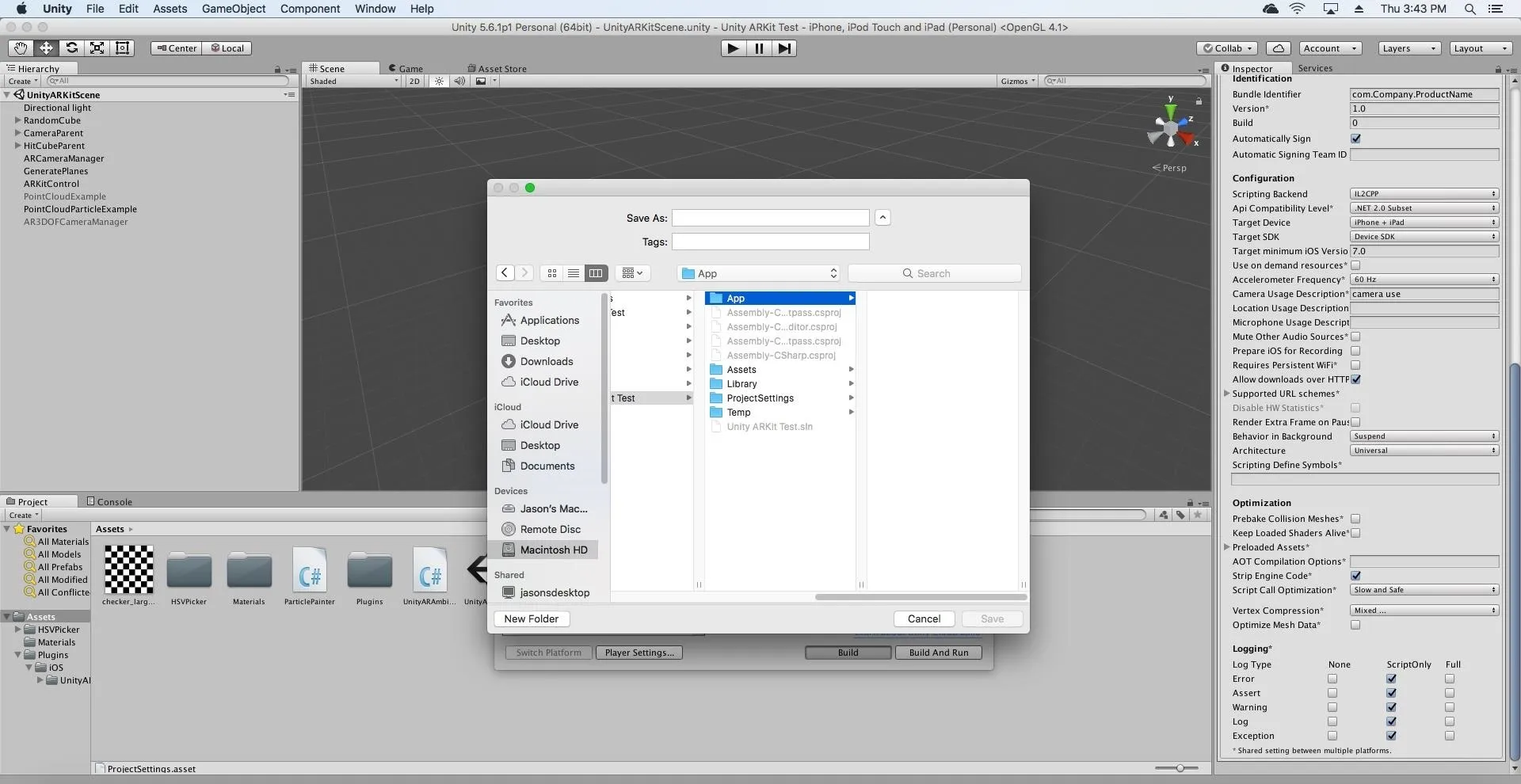Select the Hand tool in Unity toolbar

point(21,48)
